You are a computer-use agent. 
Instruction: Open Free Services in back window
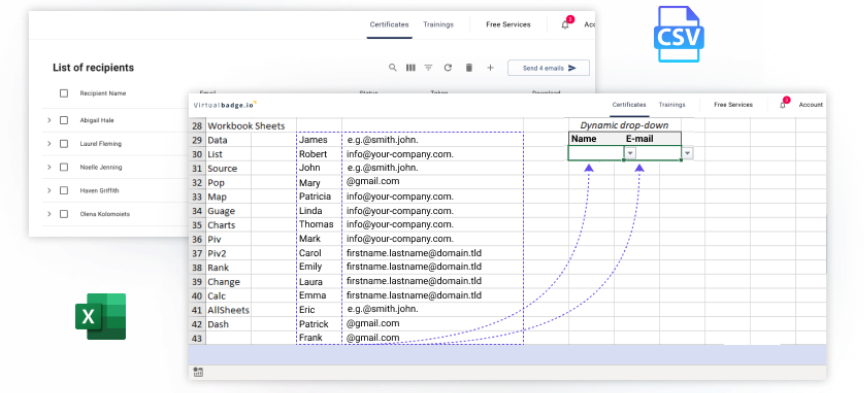point(508,24)
